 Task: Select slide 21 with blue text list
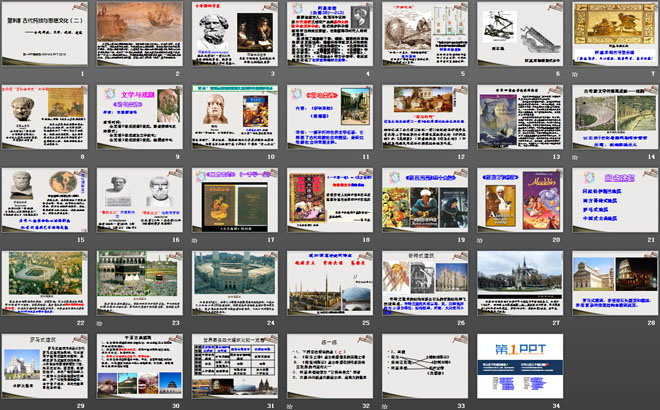pyautogui.click(x=615, y=200)
